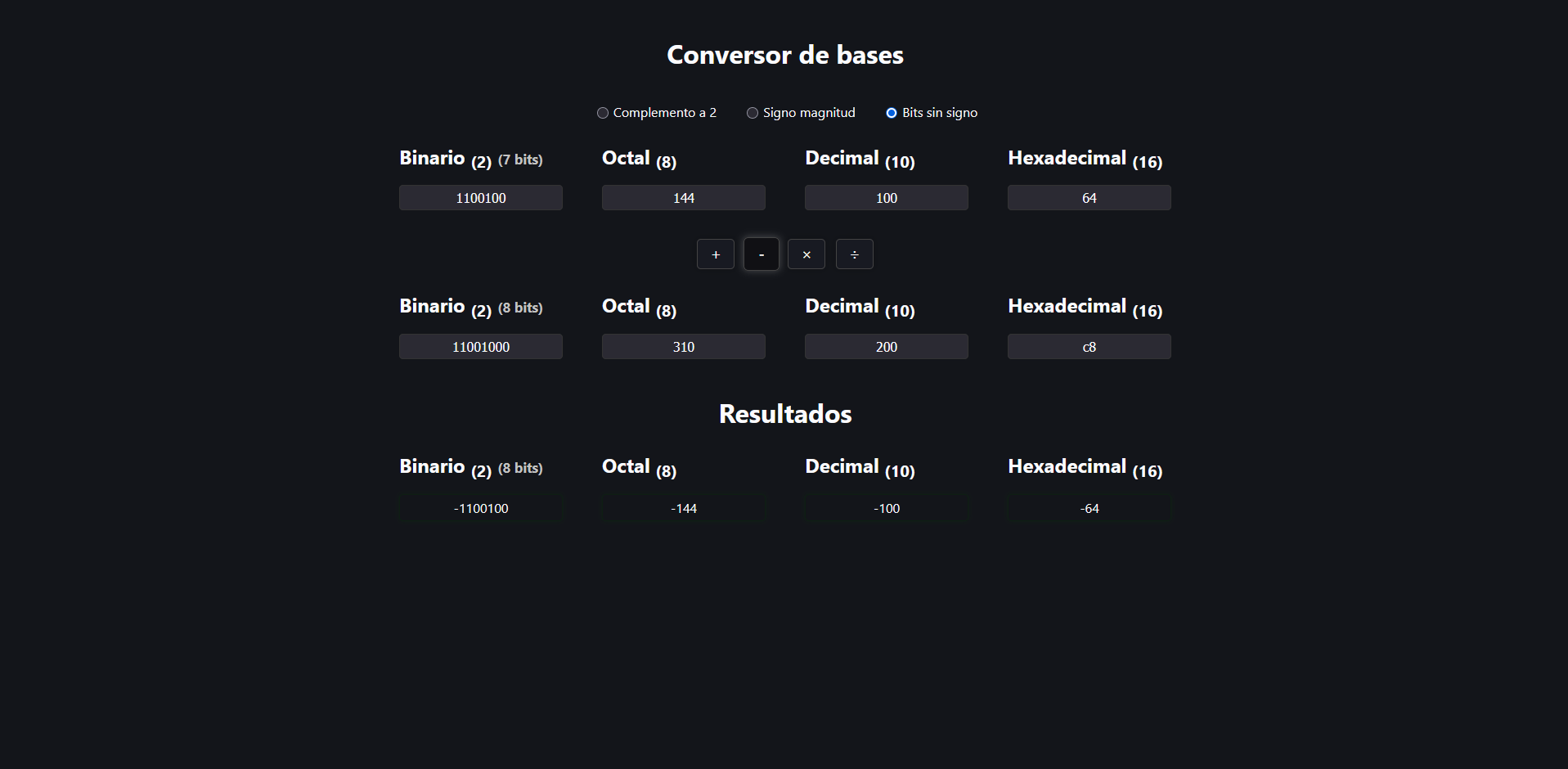
Task: Click the second Octal input showing 310
Action: click(x=683, y=346)
